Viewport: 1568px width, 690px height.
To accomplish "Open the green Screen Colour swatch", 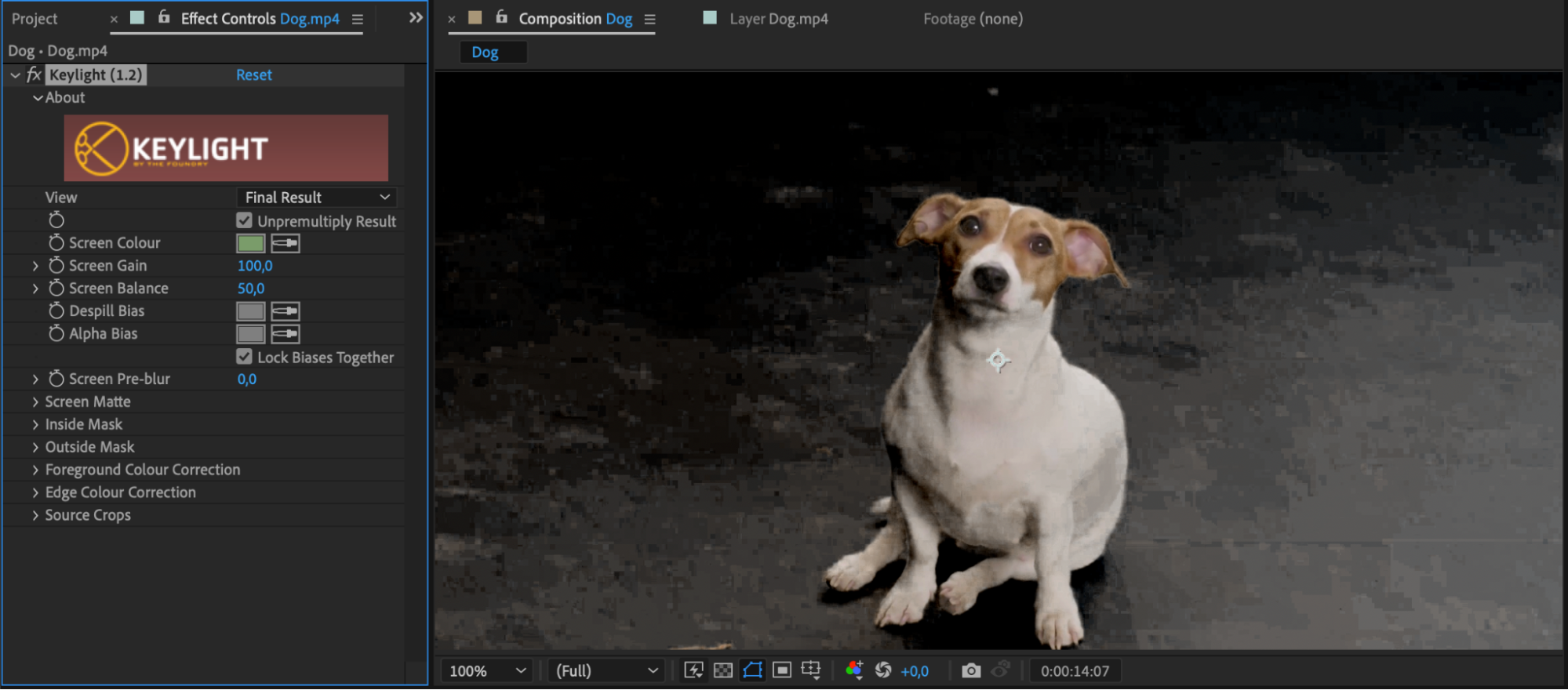I will 251,243.
